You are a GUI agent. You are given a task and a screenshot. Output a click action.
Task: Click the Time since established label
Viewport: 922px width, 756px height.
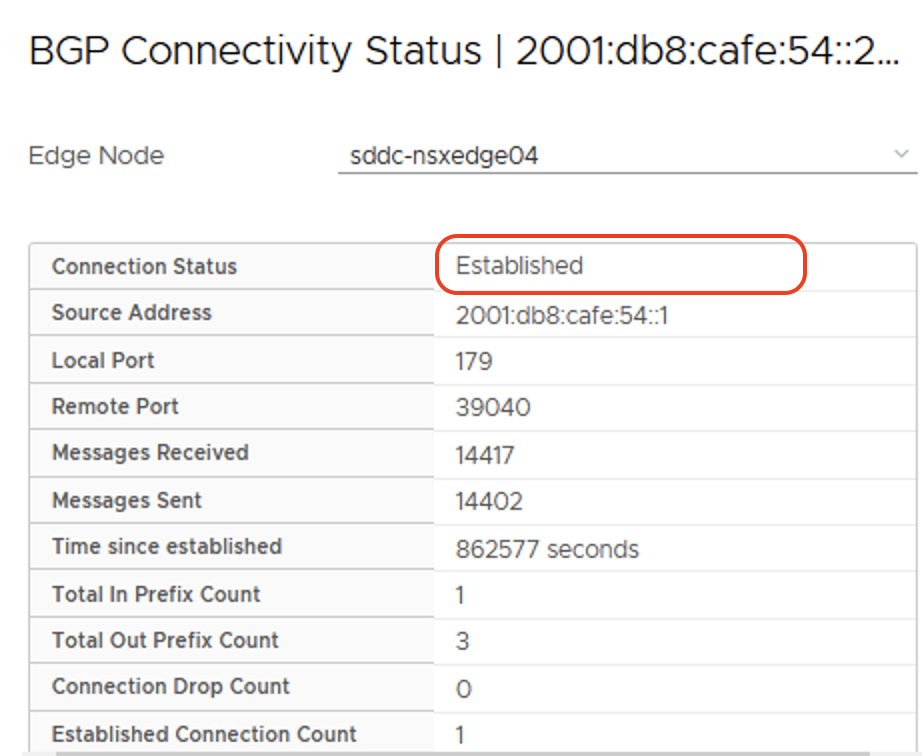click(x=167, y=547)
